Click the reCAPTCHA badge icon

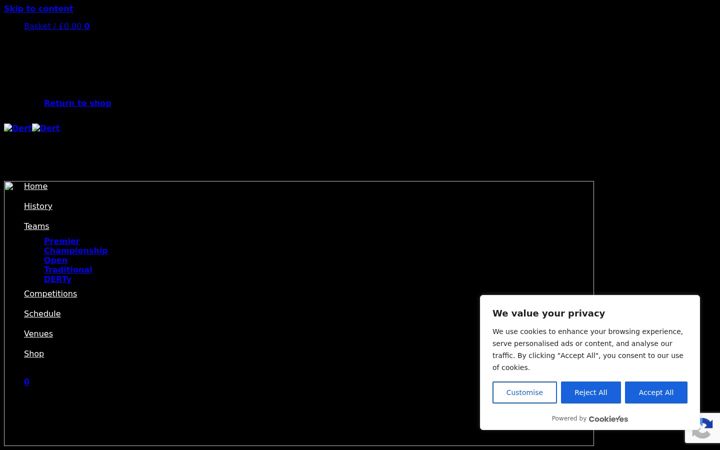[x=703, y=428]
